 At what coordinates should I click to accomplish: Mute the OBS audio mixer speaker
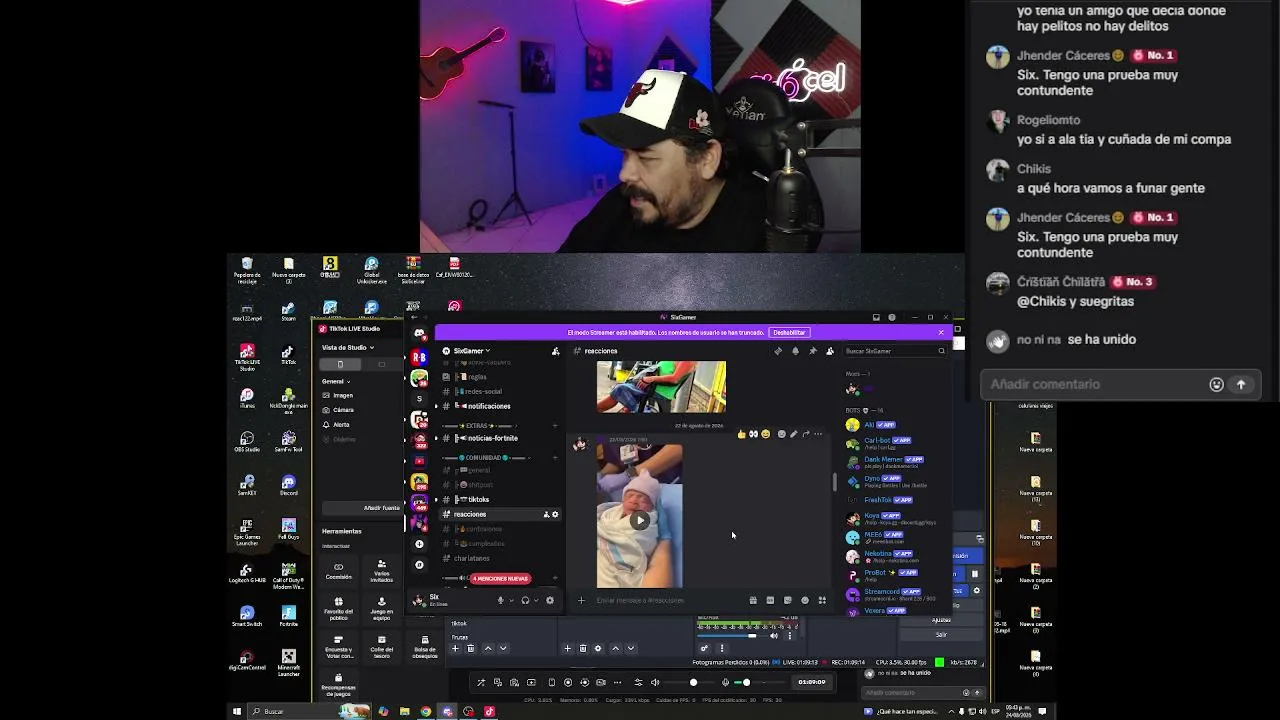point(773,635)
